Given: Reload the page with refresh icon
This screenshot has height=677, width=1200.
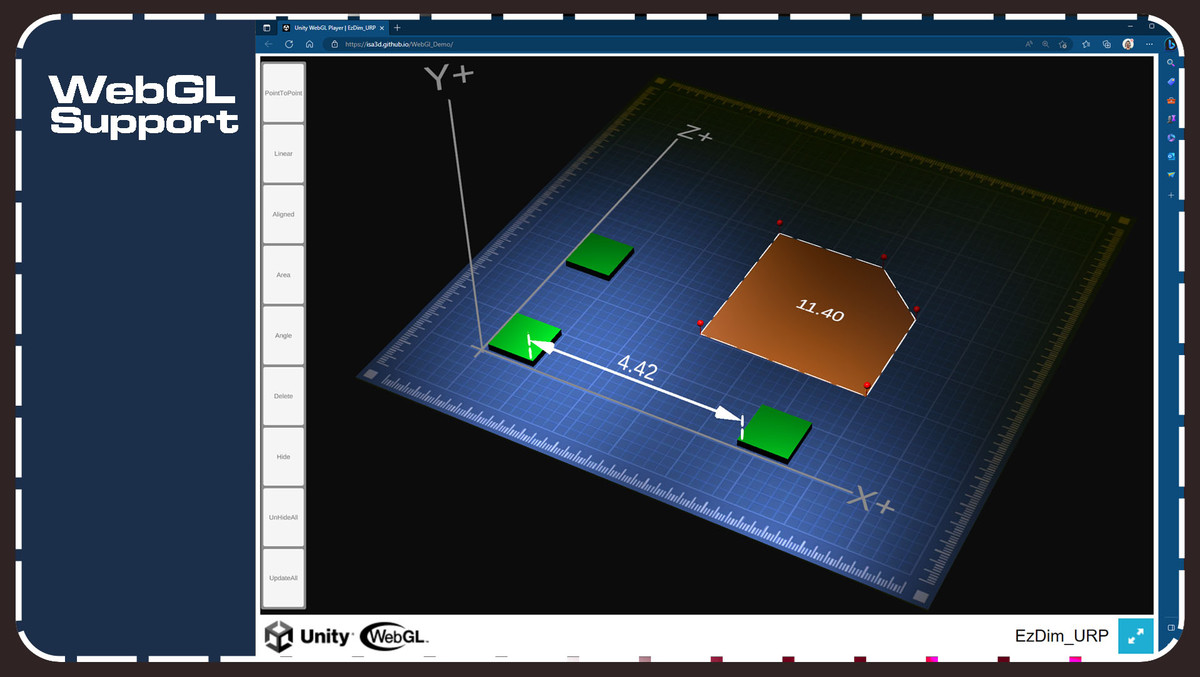Looking at the screenshot, I should pos(289,44).
